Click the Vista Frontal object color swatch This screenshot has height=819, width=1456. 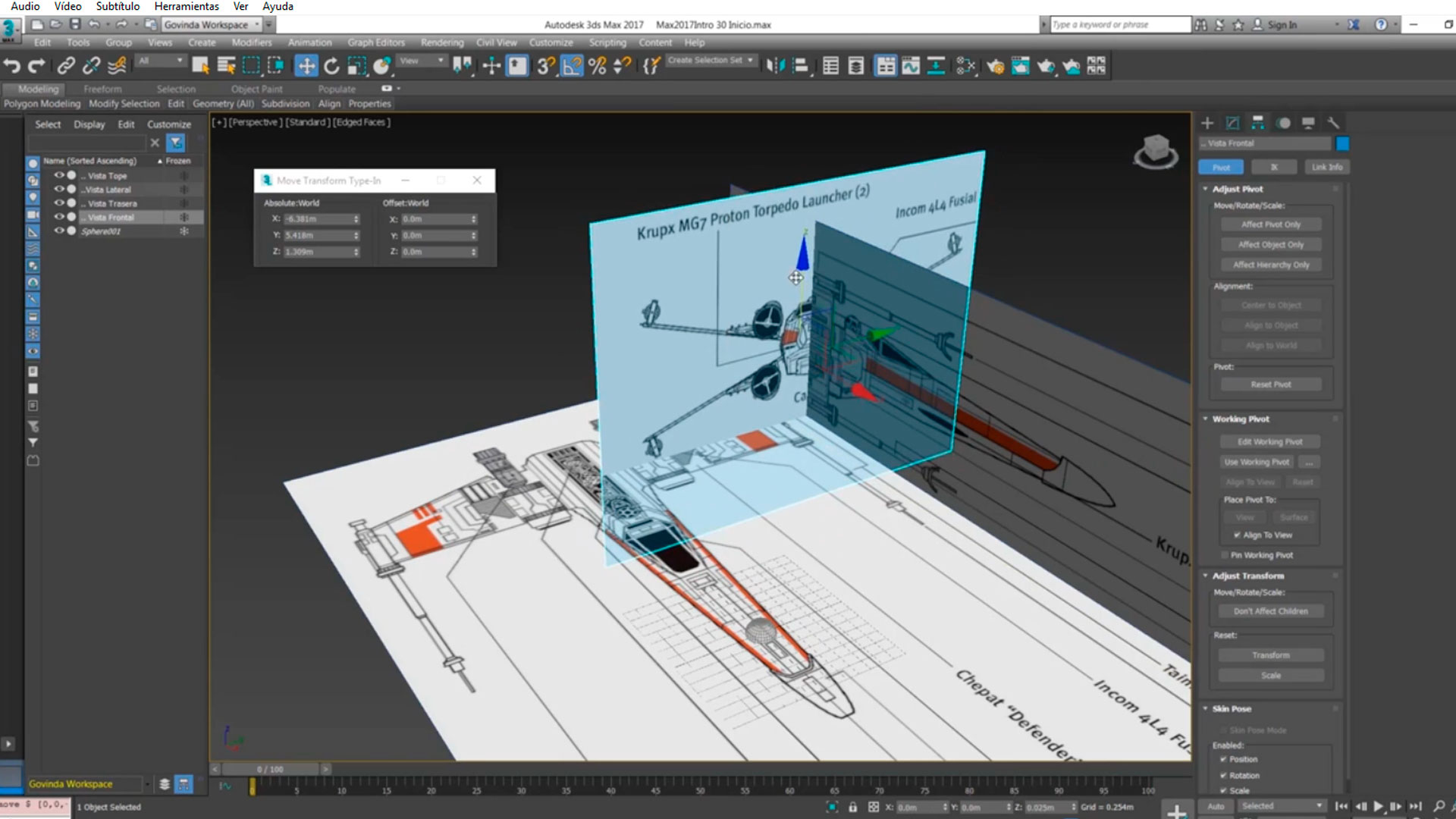(1343, 143)
